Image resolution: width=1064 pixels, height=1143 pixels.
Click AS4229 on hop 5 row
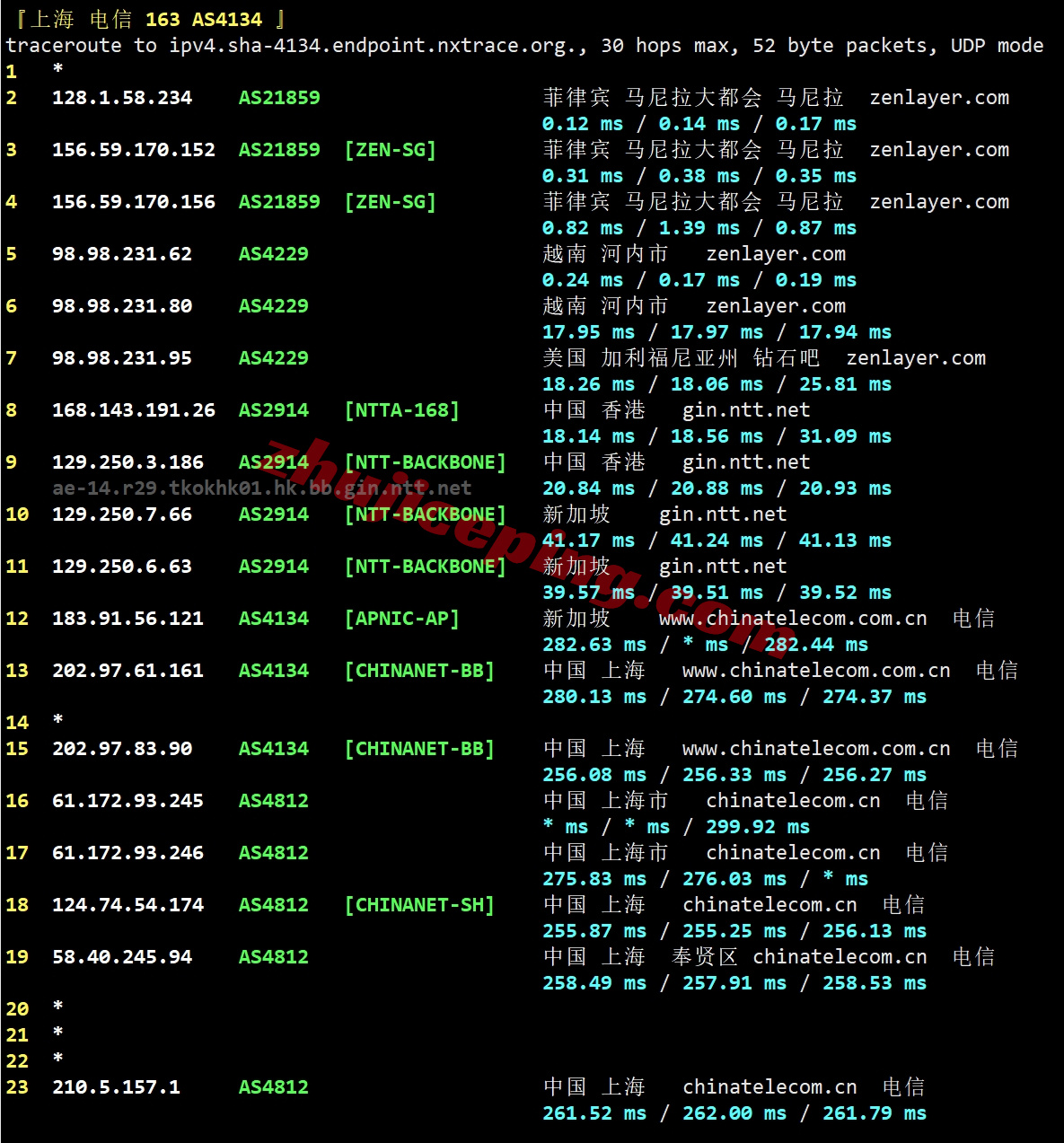pyautogui.click(x=274, y=254)
